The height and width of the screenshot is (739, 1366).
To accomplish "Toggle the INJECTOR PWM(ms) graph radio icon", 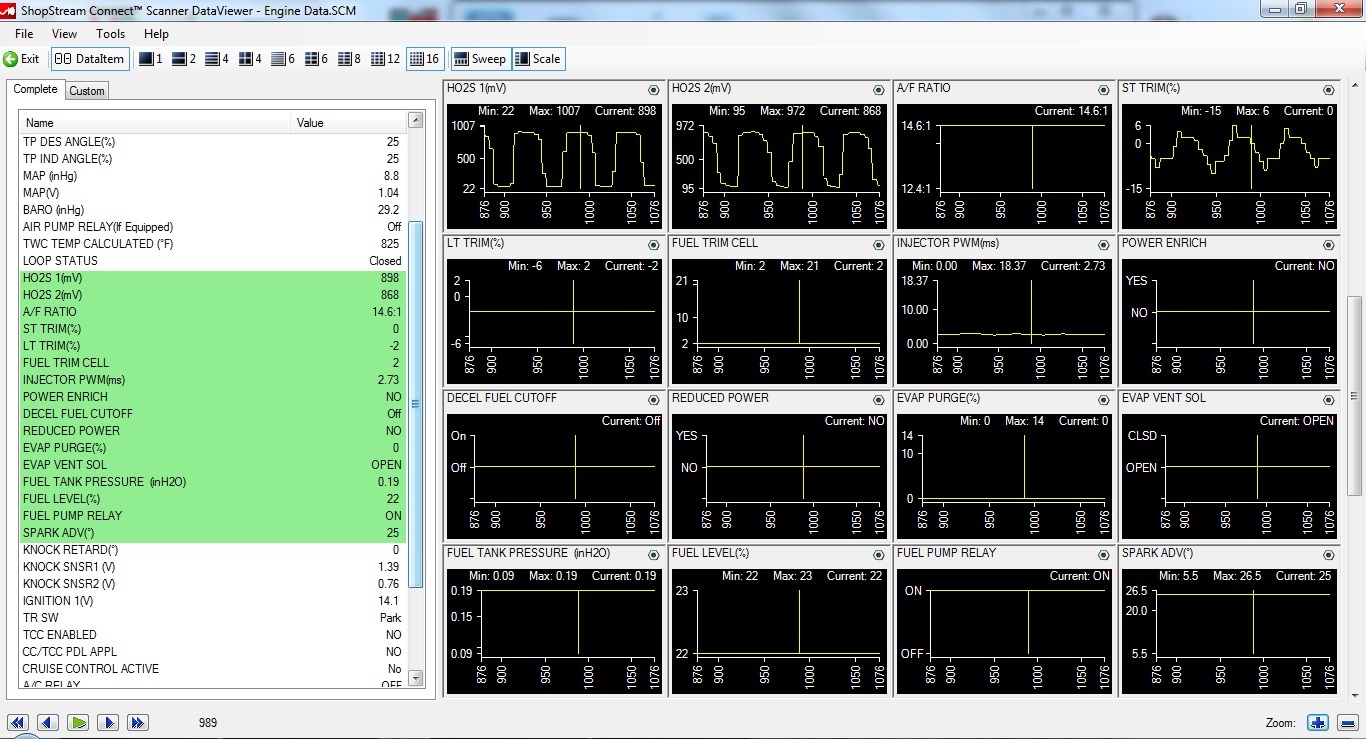I will tap(1103, 245).
